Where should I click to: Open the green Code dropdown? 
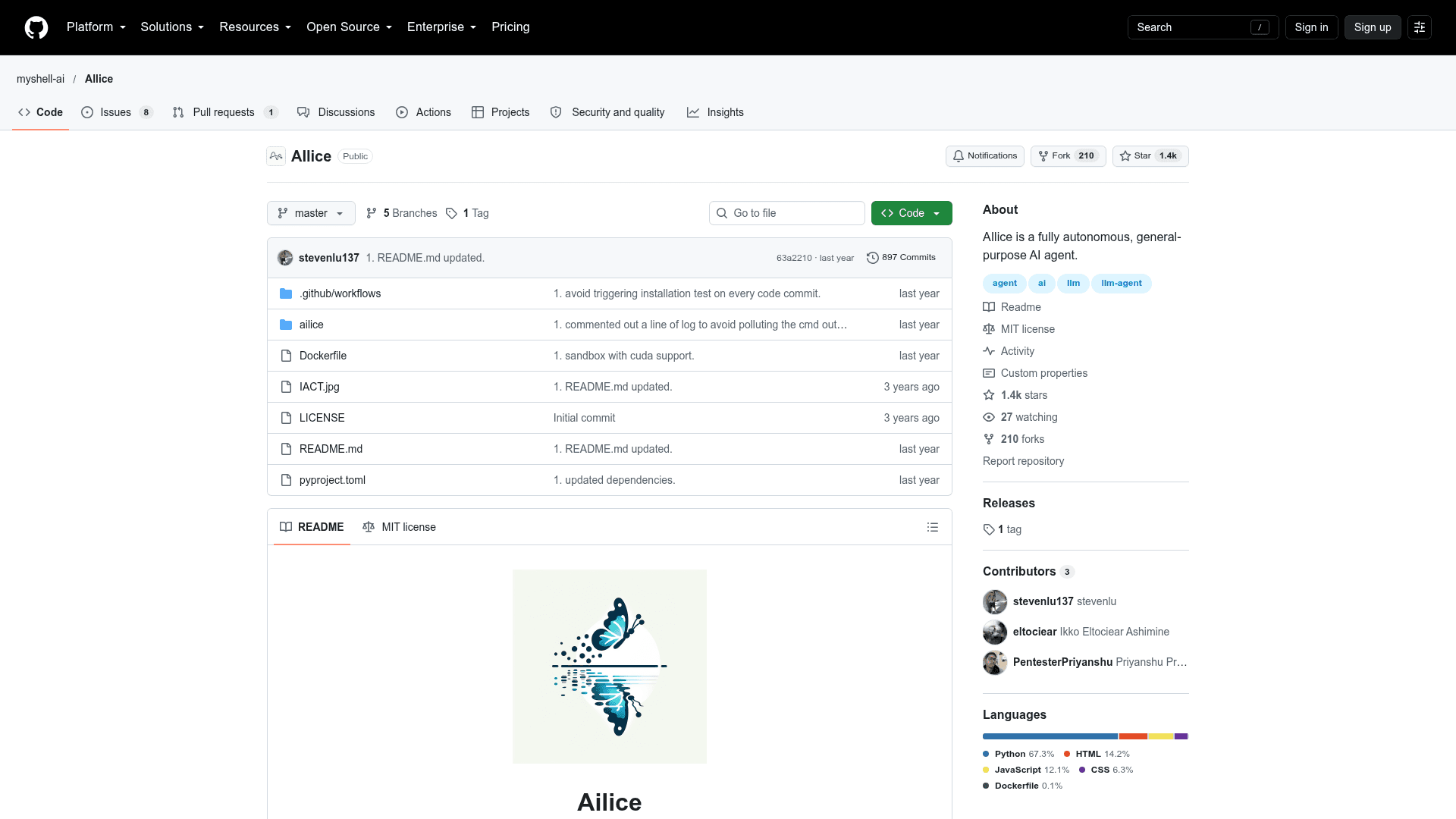click(x=912, y=213)
